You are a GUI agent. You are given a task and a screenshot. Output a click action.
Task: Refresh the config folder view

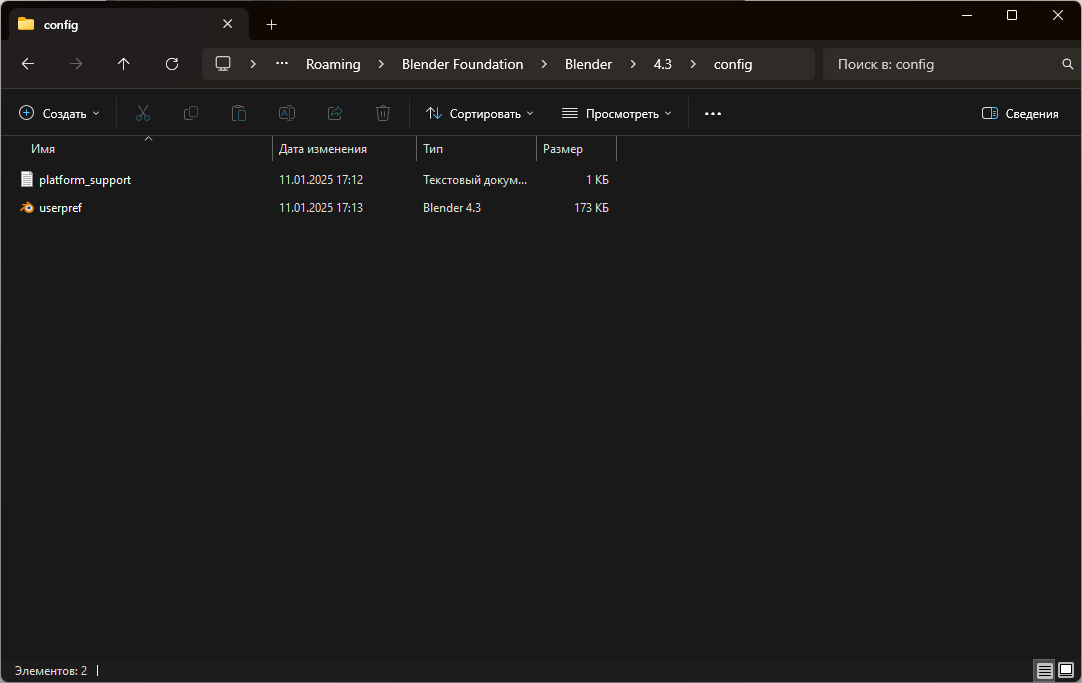click(172, 64)
